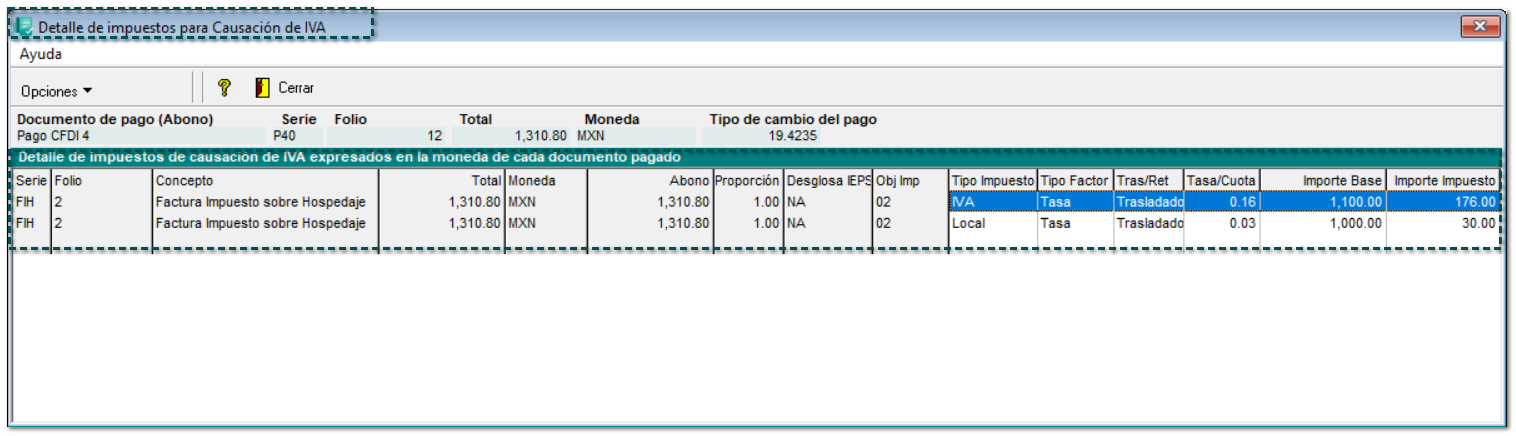This screenshot has height=436, width=1516.
Task: Click the Tipo Factor column header
Action: click(x=1076, y=181)
